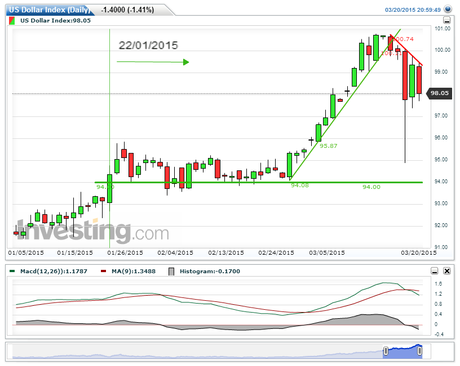Click the red-green US Dollar Index legend icon
Viewport: 460px width, 366px height.
click(12, 21)
